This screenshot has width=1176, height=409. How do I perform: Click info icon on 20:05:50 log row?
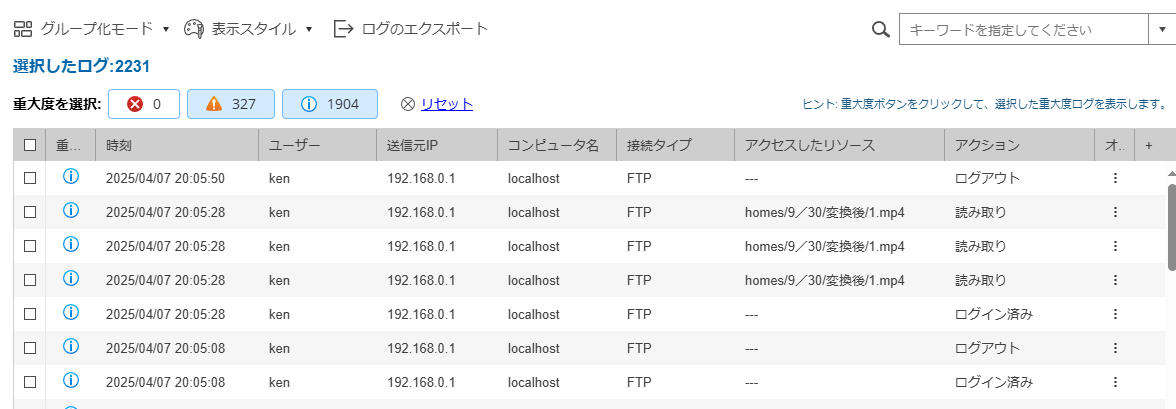(70, 177)
